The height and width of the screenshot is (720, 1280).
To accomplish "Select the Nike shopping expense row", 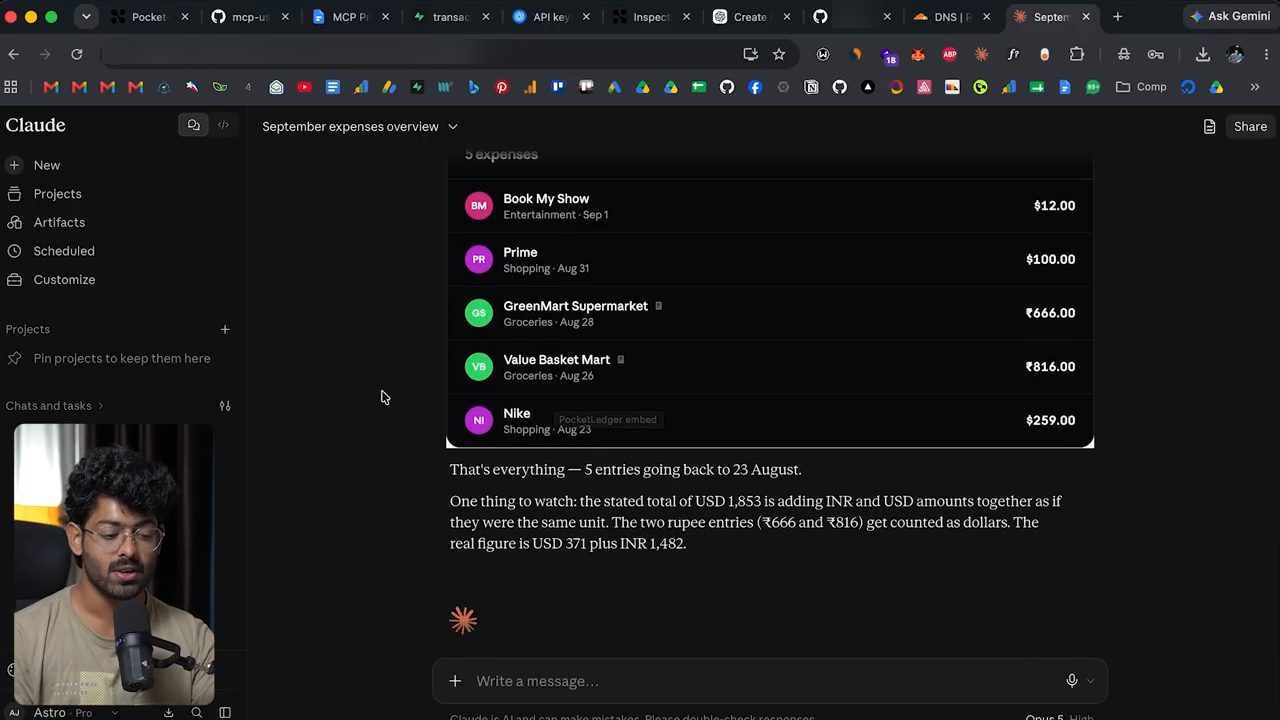I will 770,421.
